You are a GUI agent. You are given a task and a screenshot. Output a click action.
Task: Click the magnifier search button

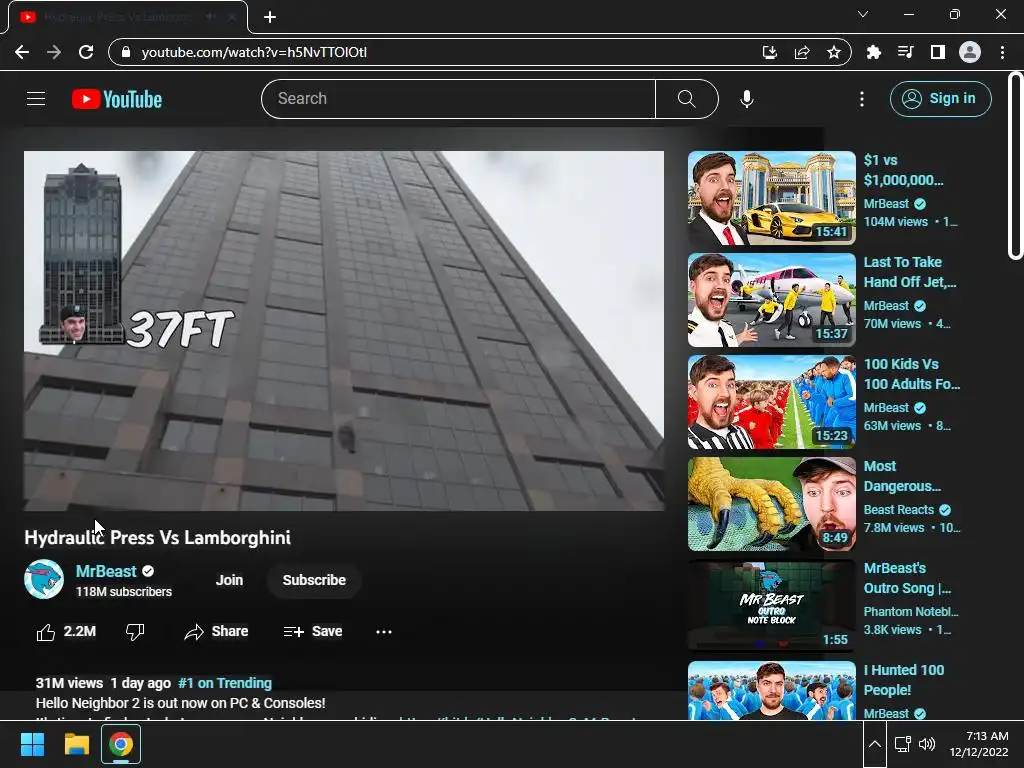coord(686,99)
